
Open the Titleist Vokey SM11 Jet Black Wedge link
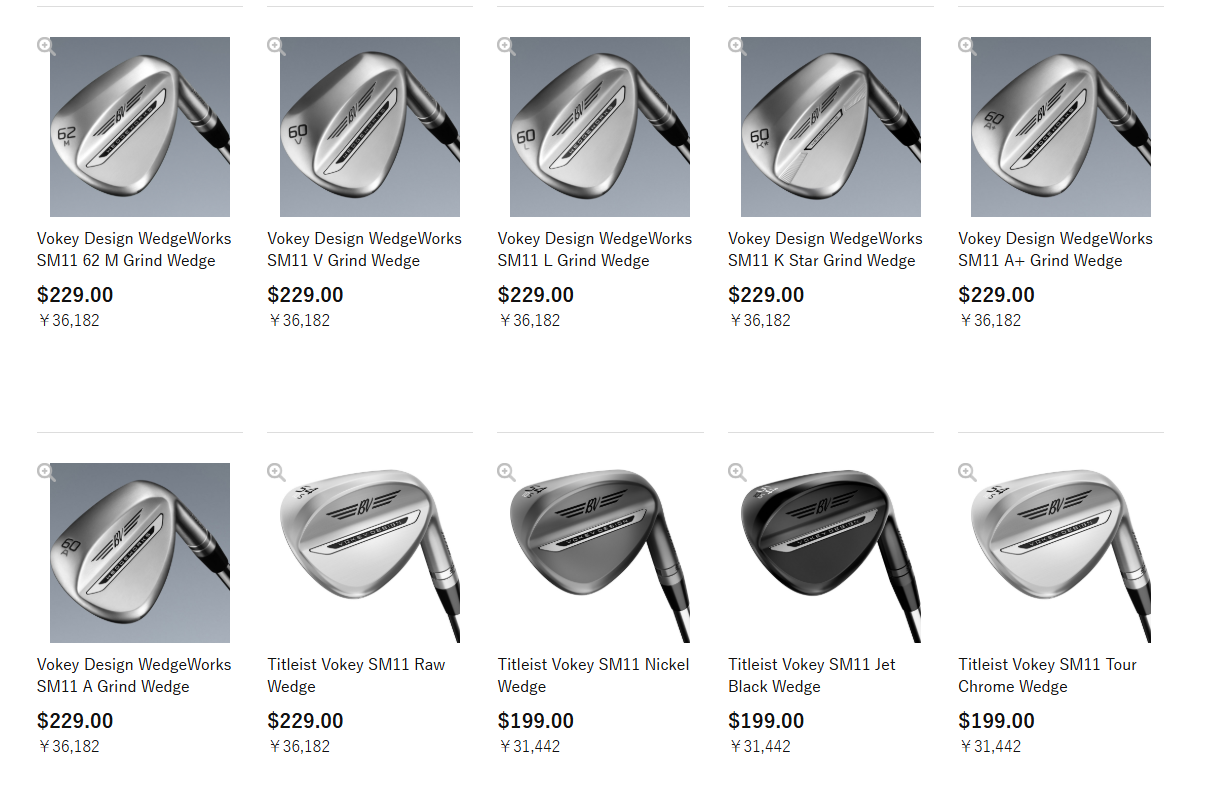pyautogui.click(x=812, y=675)
